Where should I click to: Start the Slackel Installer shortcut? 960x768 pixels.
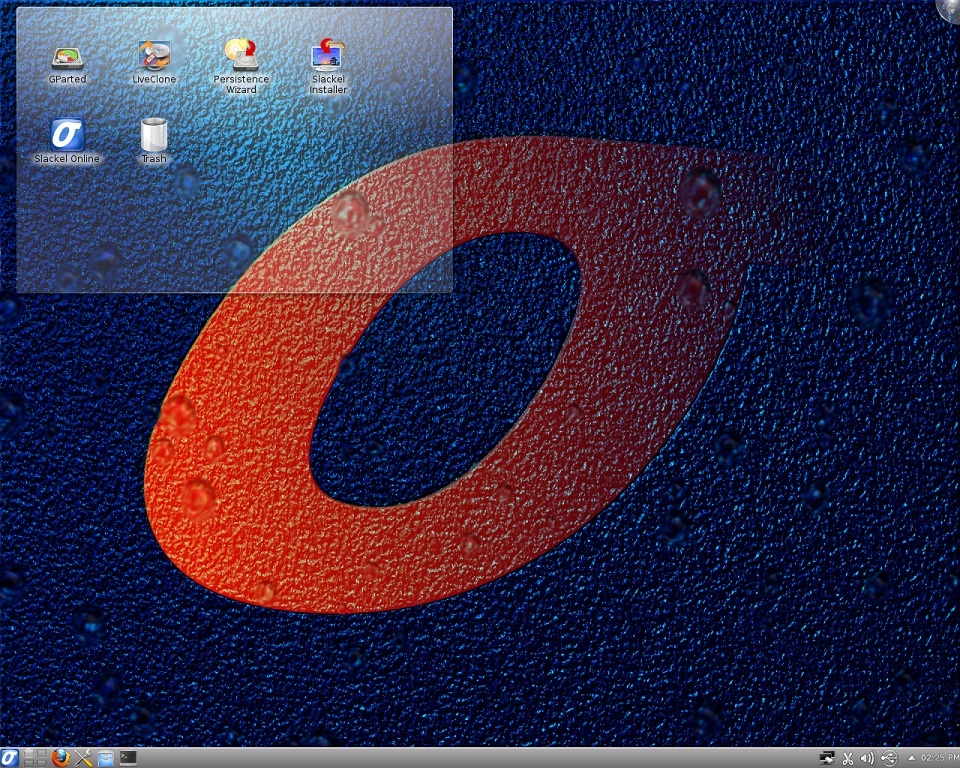tap(328, 56)
